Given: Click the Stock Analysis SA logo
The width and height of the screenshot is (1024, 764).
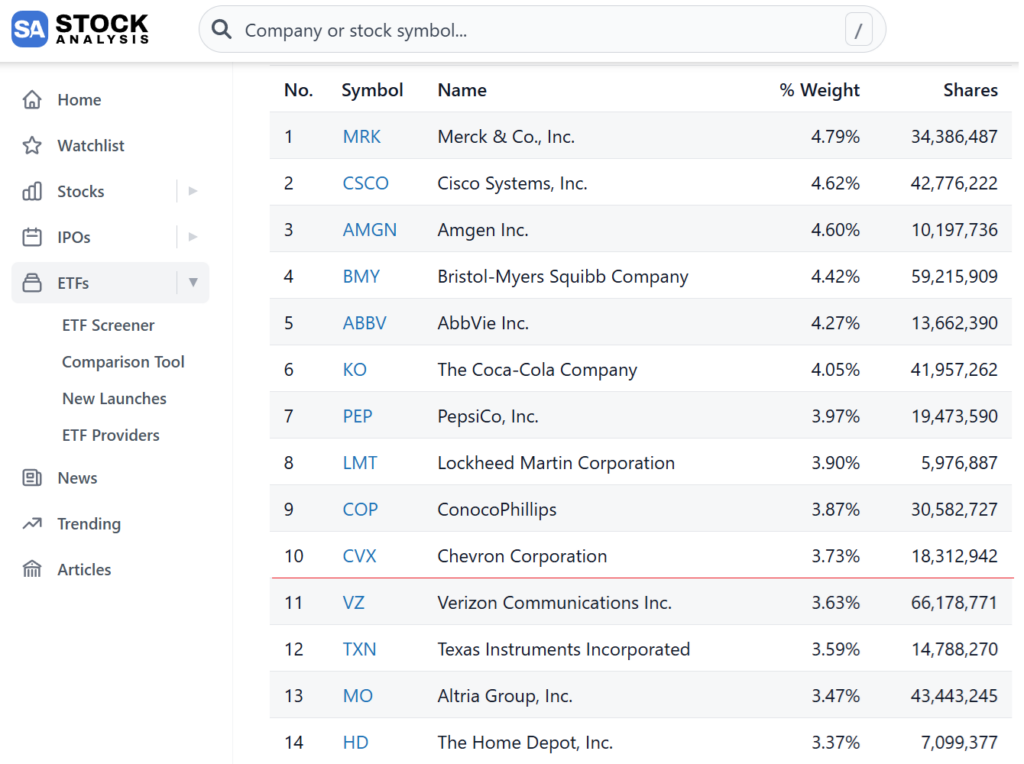Looking at the screenshot, I should coord(29,29).
